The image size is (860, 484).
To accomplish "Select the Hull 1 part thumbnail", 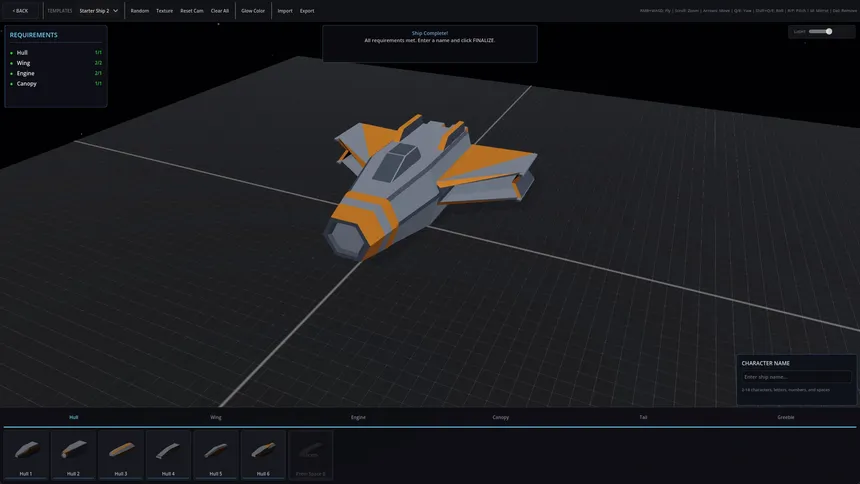I will (25, 454).
